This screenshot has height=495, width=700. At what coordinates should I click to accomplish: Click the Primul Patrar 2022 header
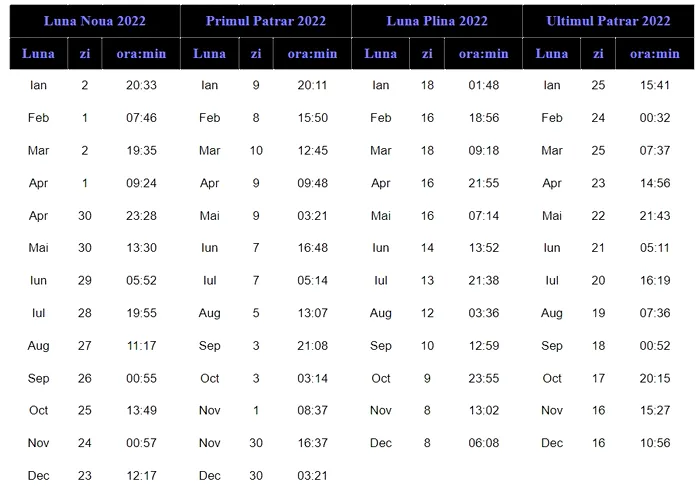click(x=266, y=21)
